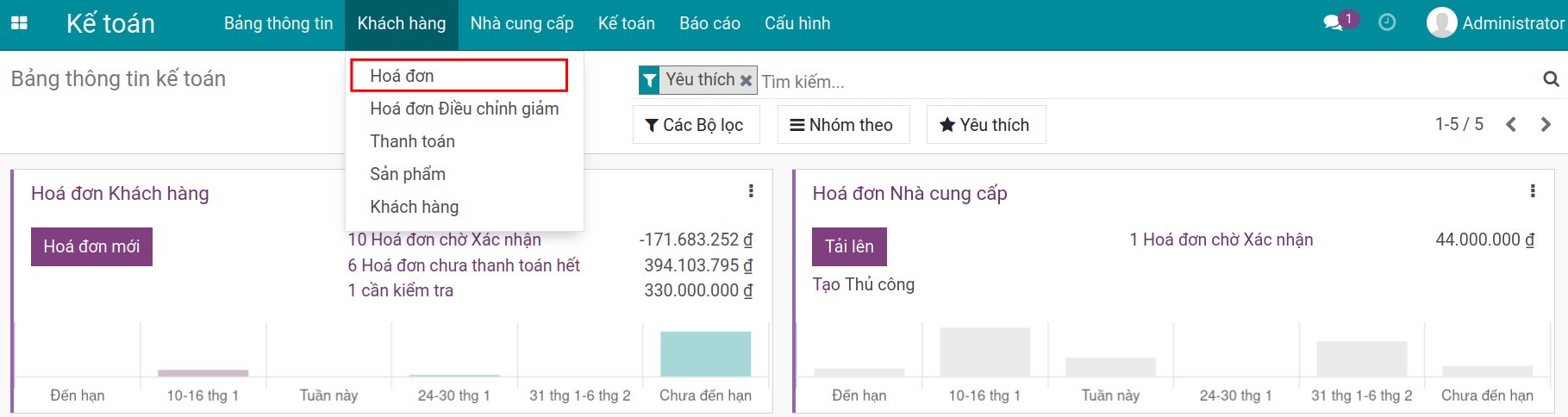Open the apps grid menu icon
The width and height of the screenshot is (1568, 417).
click(19, 23)
